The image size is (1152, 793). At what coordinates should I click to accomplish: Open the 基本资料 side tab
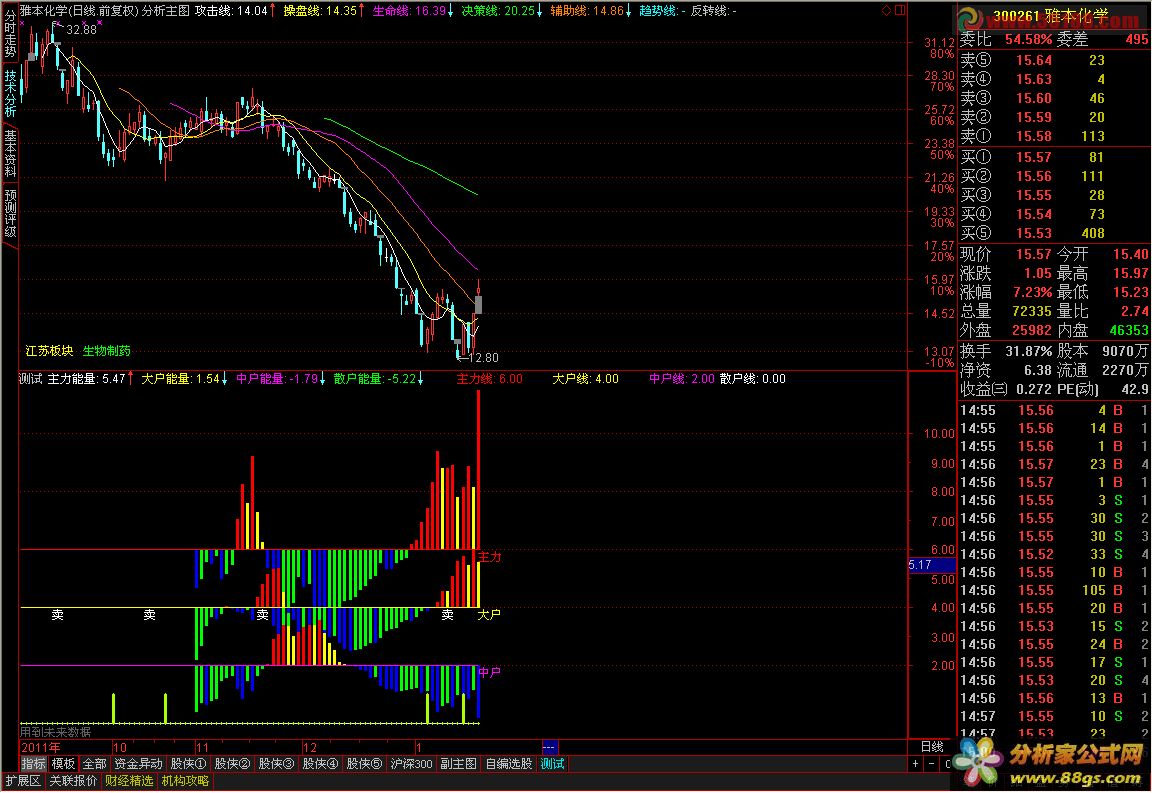coord(10,153)
